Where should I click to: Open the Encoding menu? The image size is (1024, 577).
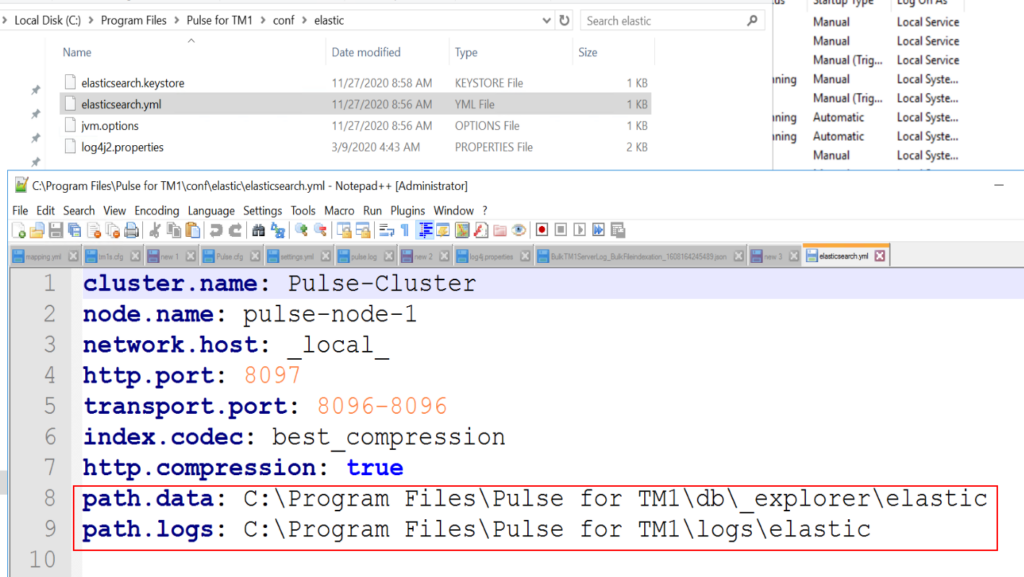pyautogui.click(x=156, y=211)
